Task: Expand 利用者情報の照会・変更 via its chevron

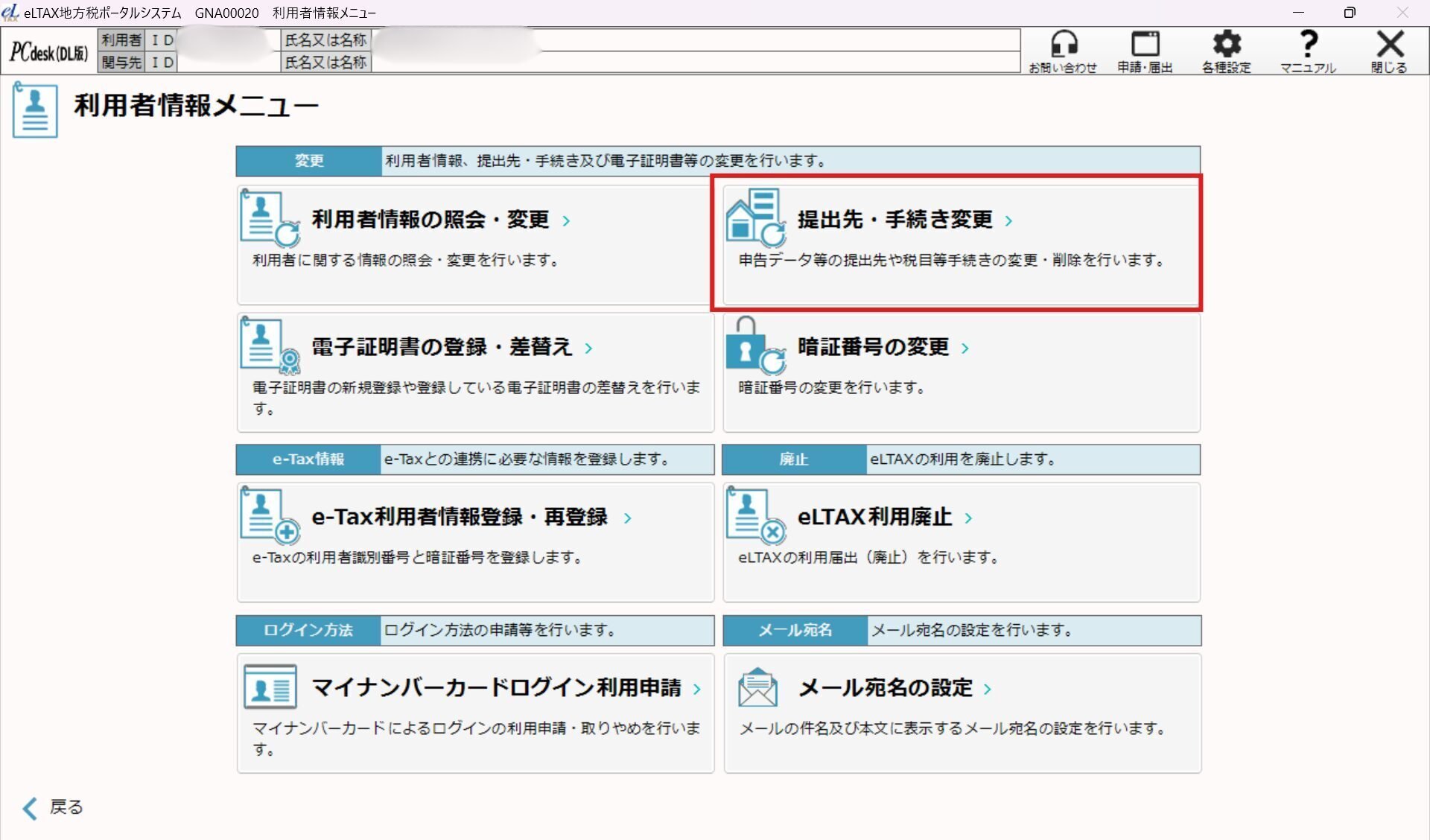Action: click(565, 220)
